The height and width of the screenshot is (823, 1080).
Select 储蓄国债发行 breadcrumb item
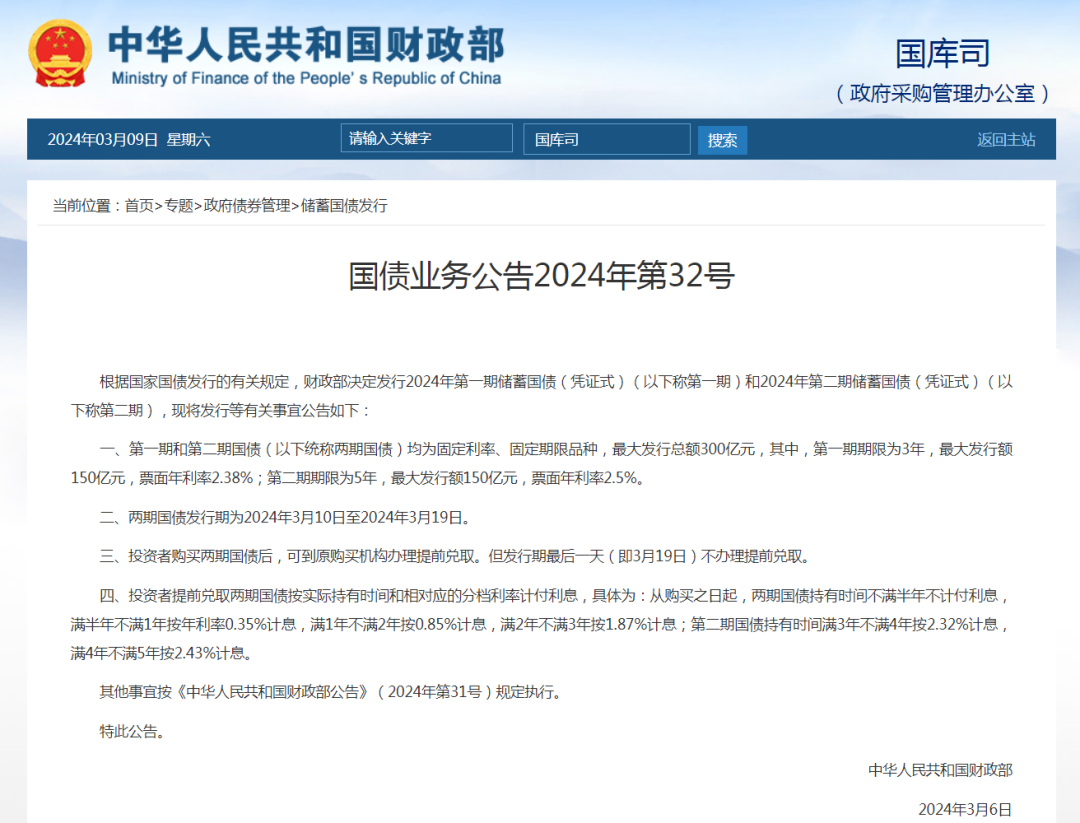[x=344, y=206]
